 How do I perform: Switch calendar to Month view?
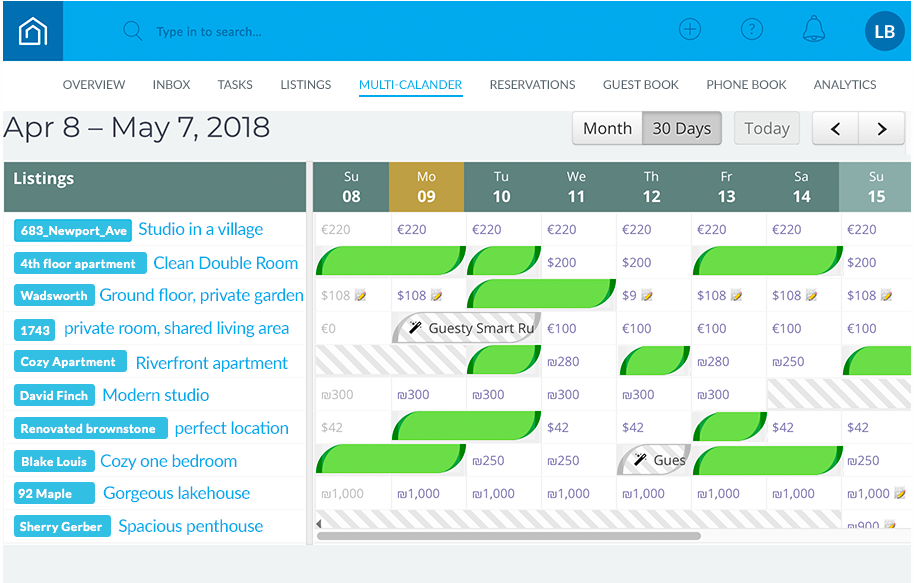click(x=607, y=128)
